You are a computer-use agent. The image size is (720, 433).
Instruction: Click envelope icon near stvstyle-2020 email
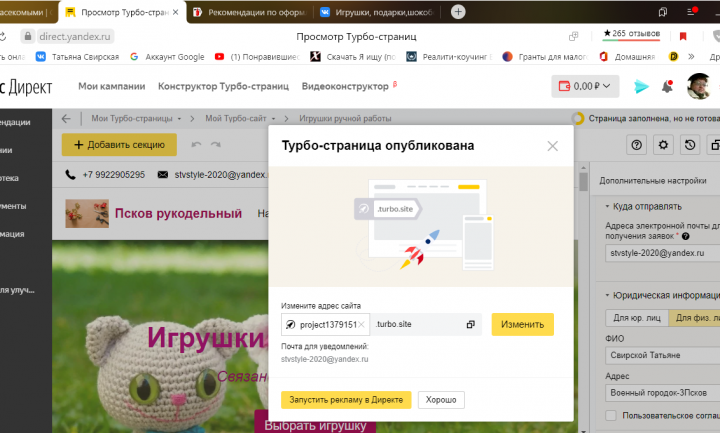coord(163,174)
